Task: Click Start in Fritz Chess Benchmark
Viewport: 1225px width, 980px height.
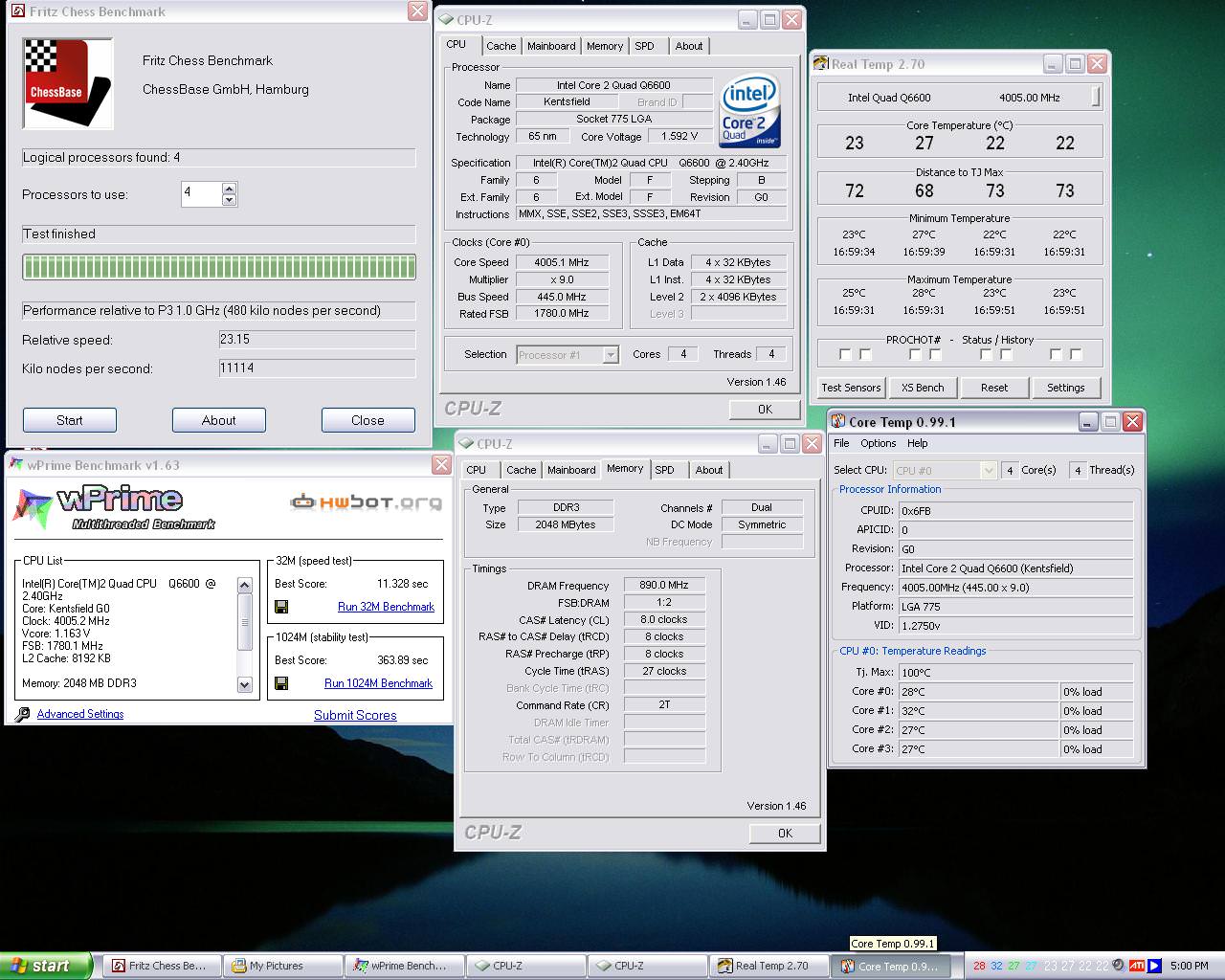Action: coord(69,420)
